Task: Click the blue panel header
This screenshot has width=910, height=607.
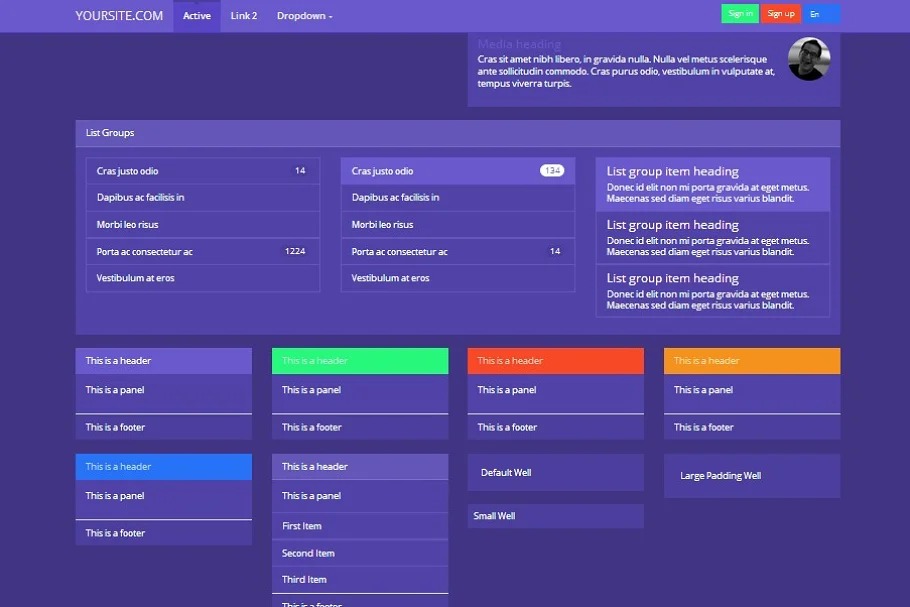Action: click(163, 467)
